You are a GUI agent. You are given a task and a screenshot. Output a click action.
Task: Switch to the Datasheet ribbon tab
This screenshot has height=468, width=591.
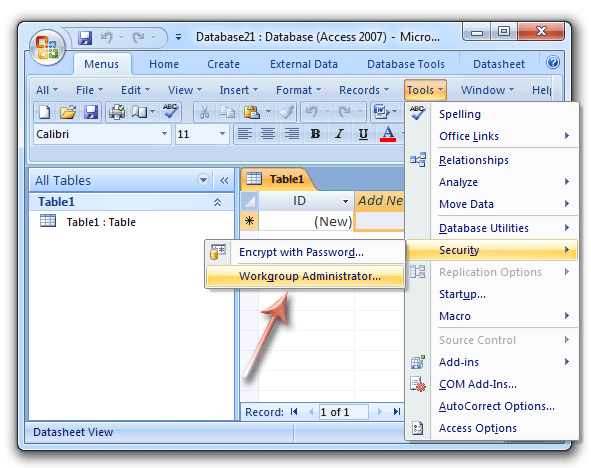point(499,64)
